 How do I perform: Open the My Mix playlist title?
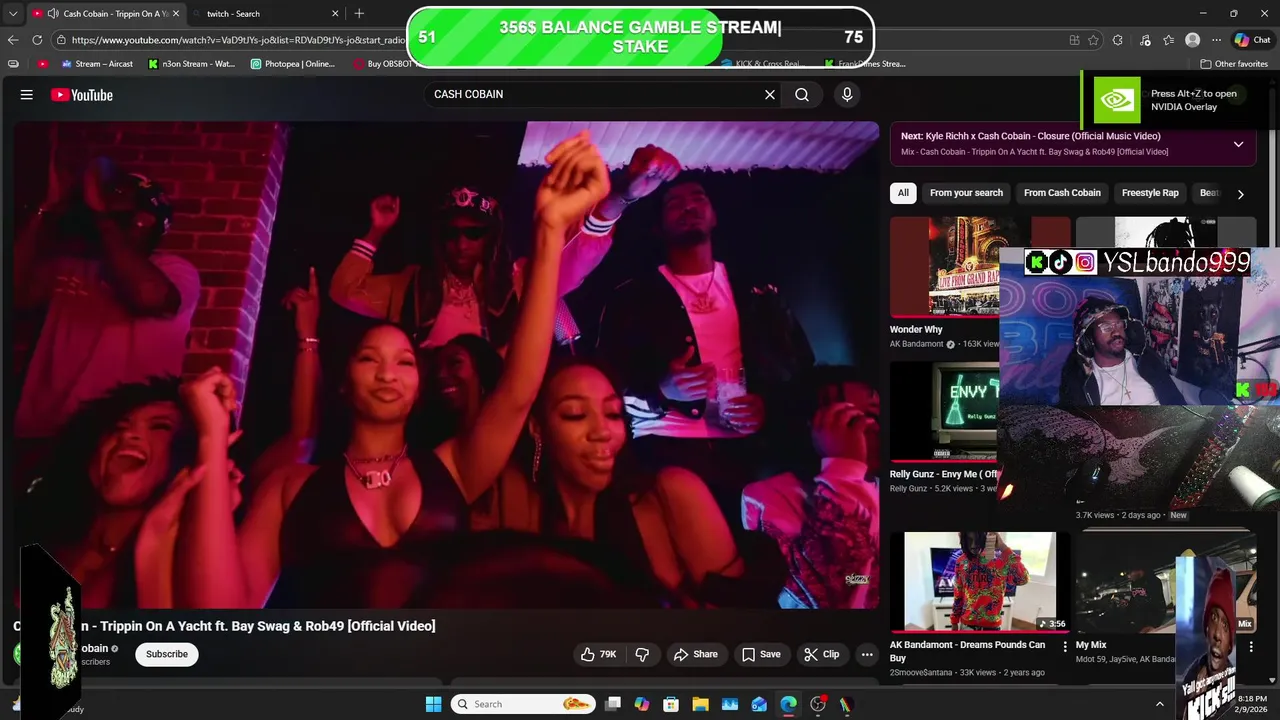tap(1091, 645)
